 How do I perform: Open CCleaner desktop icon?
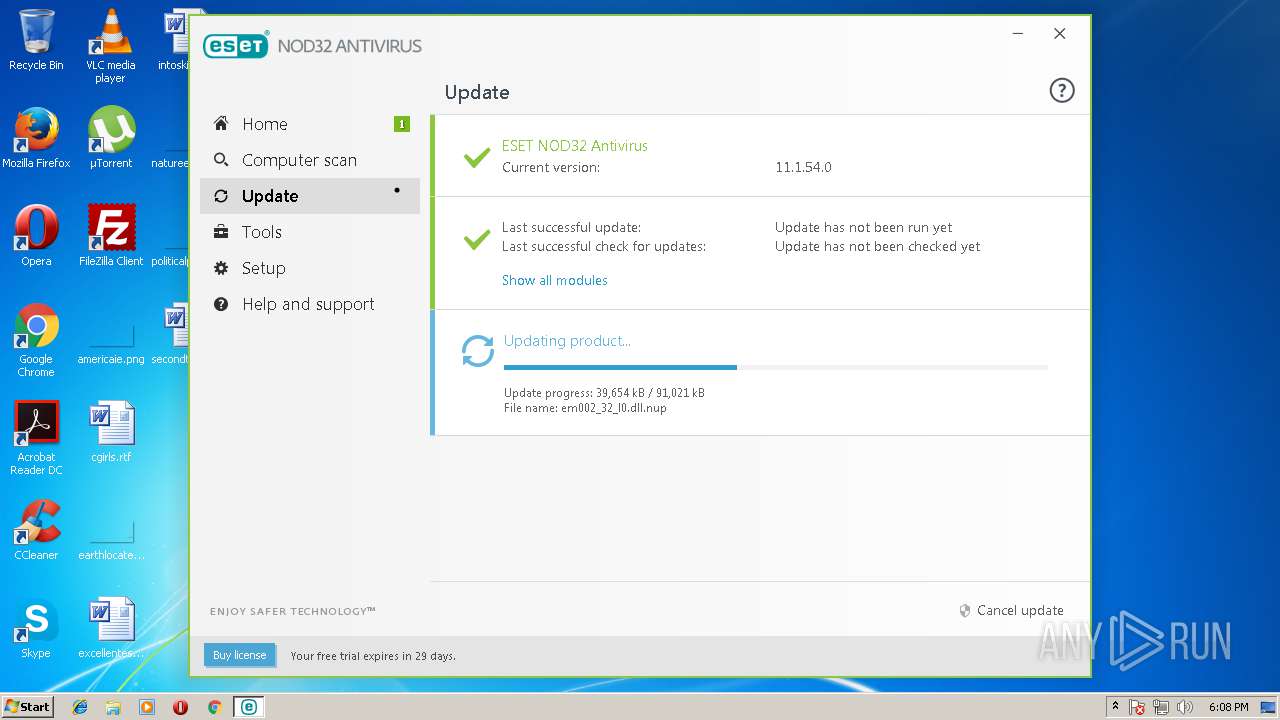coord(36,530)
